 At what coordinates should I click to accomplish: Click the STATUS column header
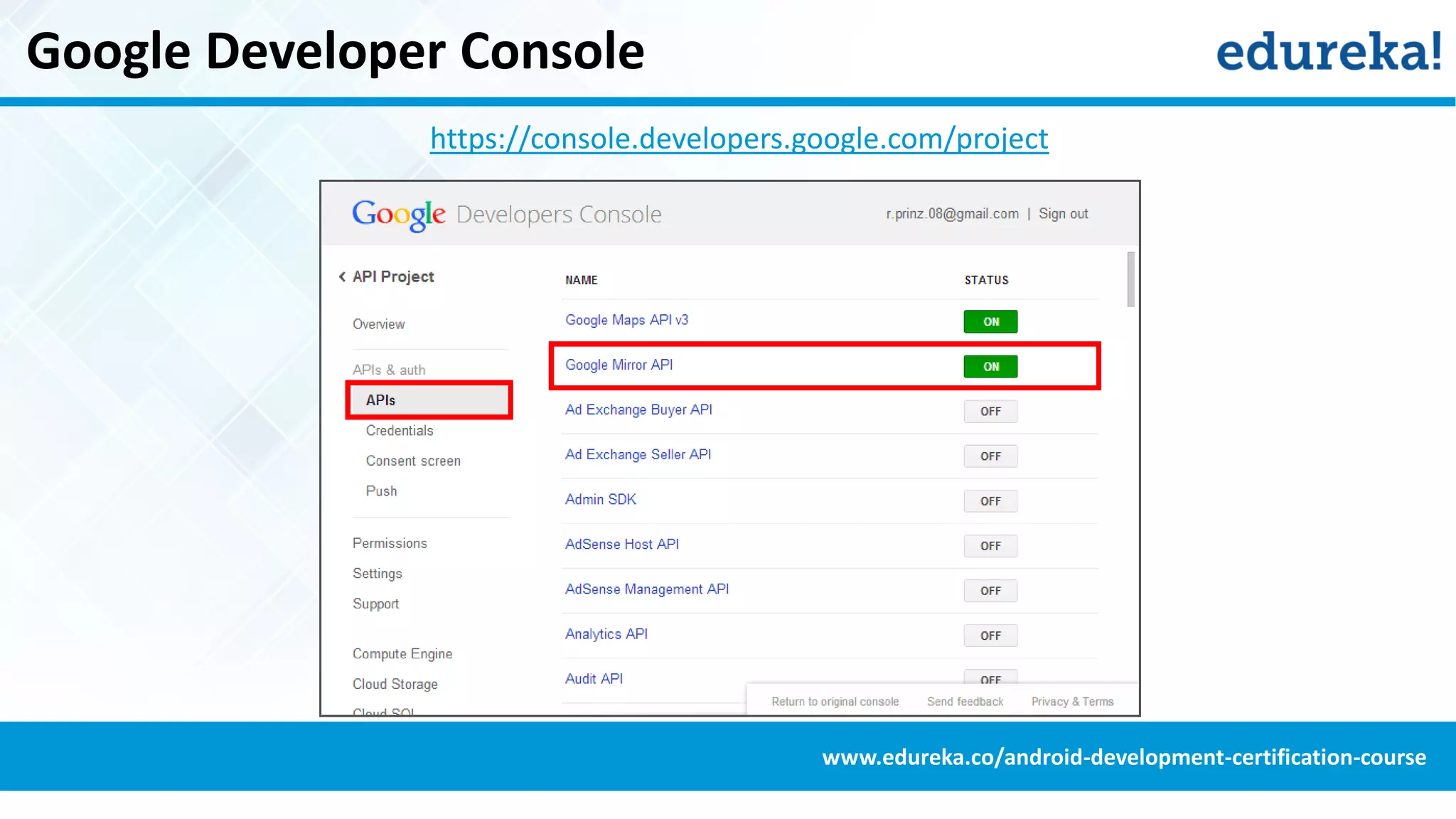(x=986, y=280)
